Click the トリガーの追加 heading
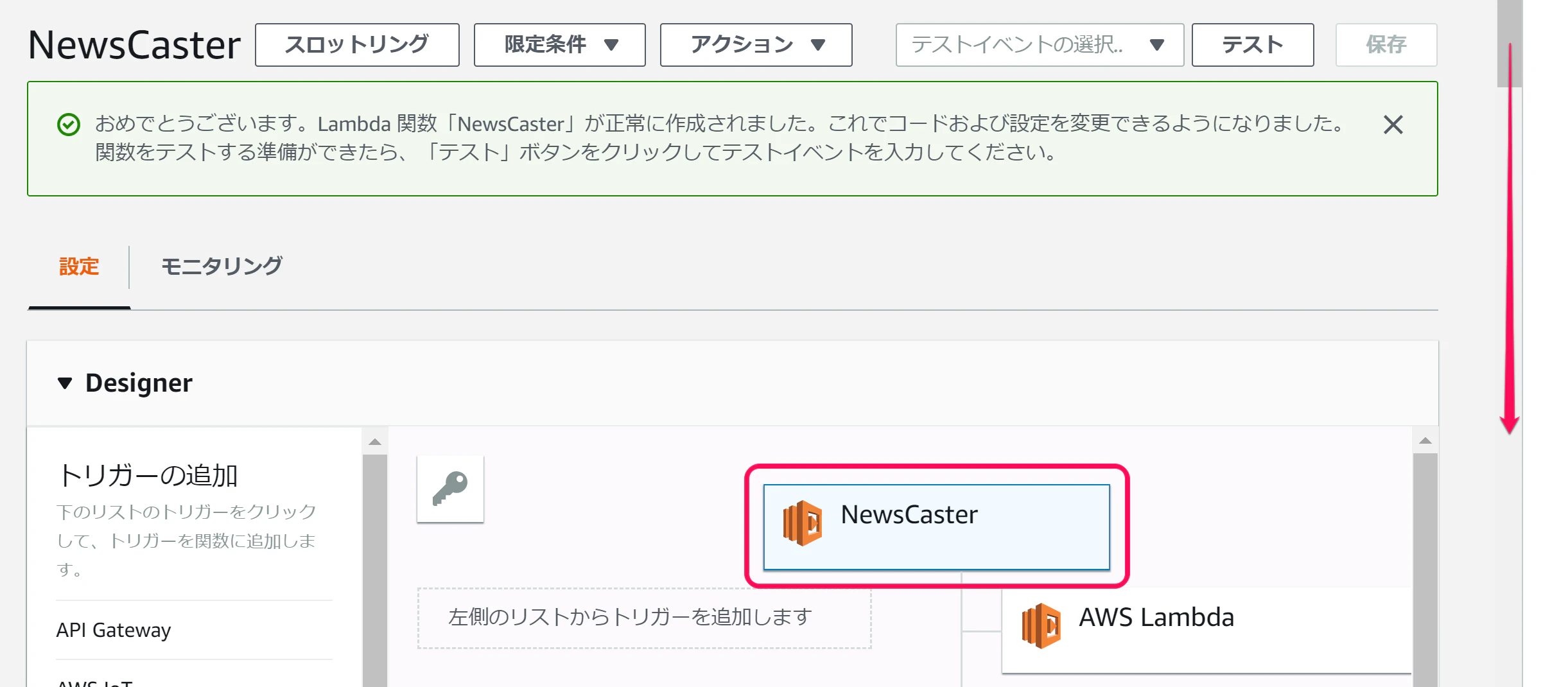The height and width of the screenshot is (687, 1568). pos(148,476)
